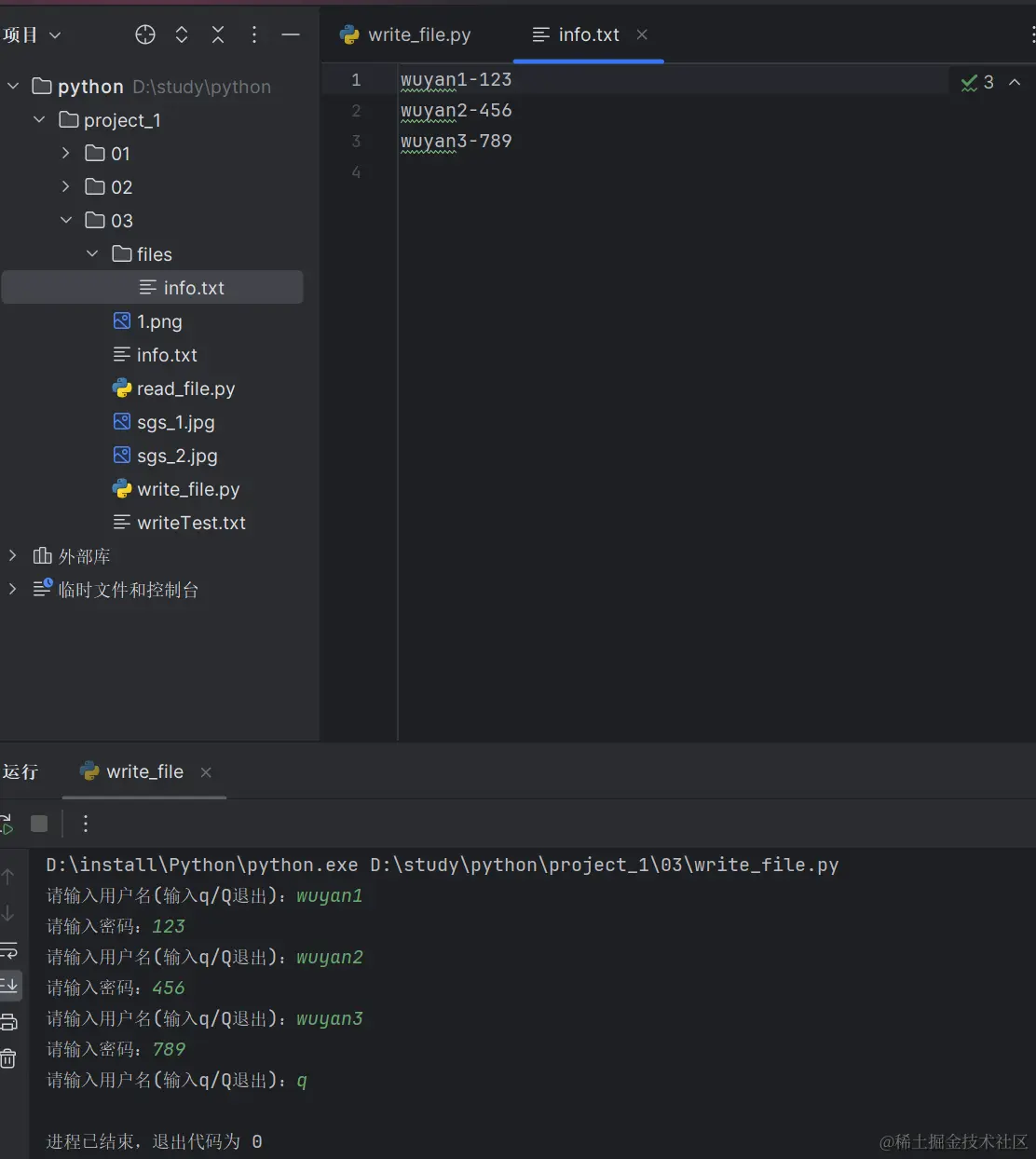Screen dimensions: 1036x1159
Task: Toggle soft-wrap in run console
Action: click(x=8, y=951)
